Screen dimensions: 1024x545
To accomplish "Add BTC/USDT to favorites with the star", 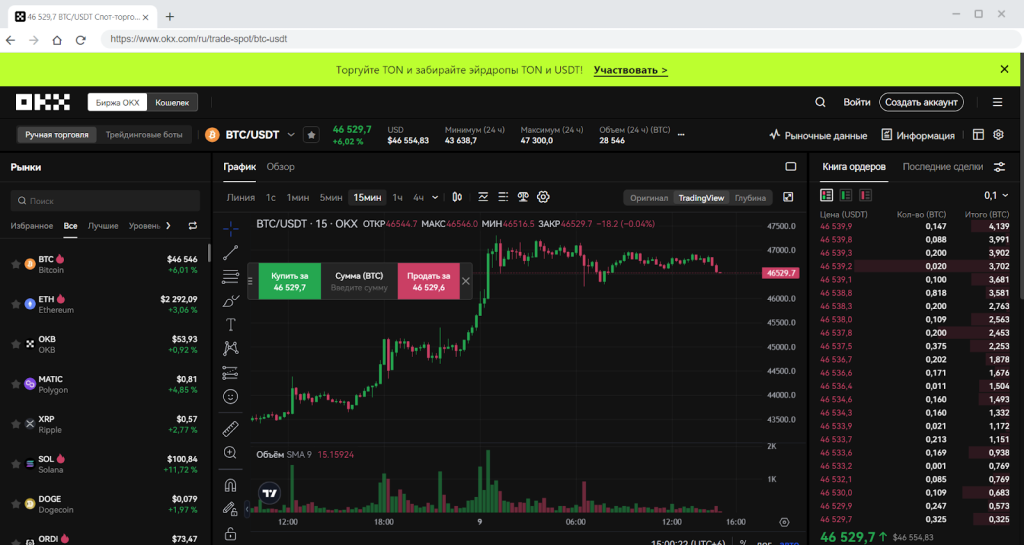I will pos(311,134).
